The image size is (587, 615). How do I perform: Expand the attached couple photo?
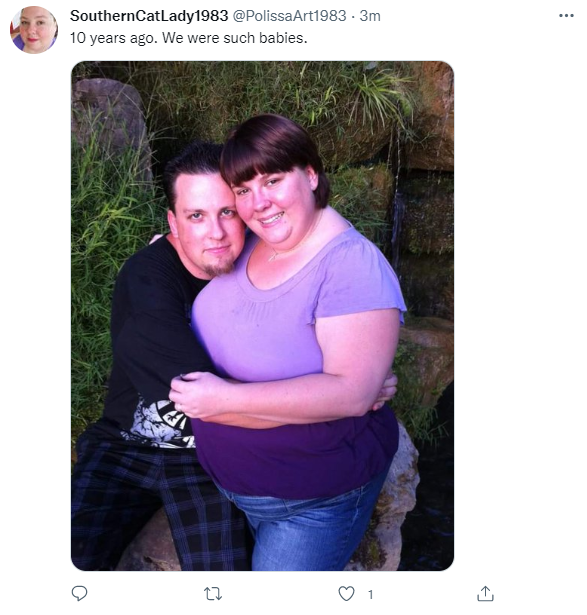(x=262, y=316)
